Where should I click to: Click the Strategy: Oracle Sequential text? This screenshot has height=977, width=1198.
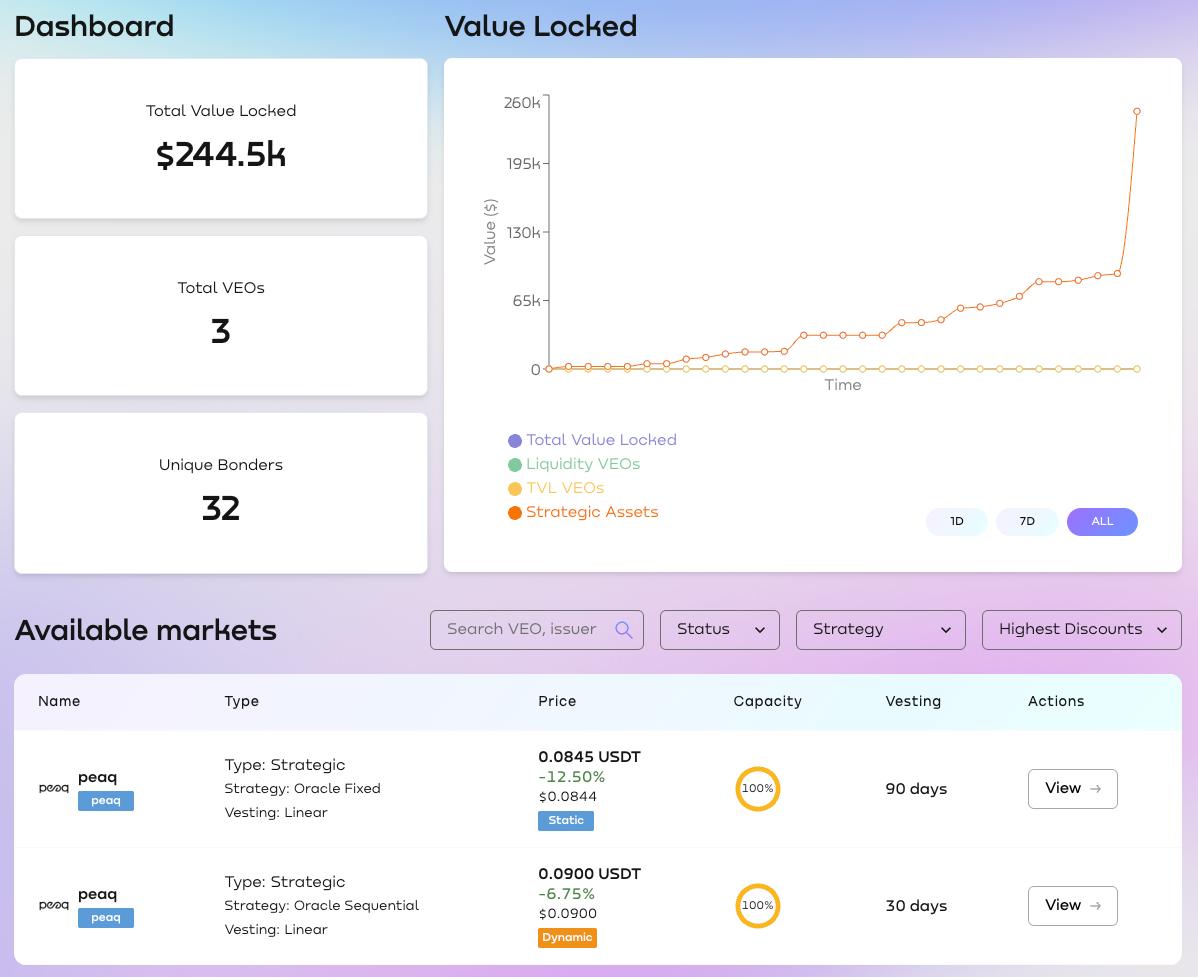(322, 905)
